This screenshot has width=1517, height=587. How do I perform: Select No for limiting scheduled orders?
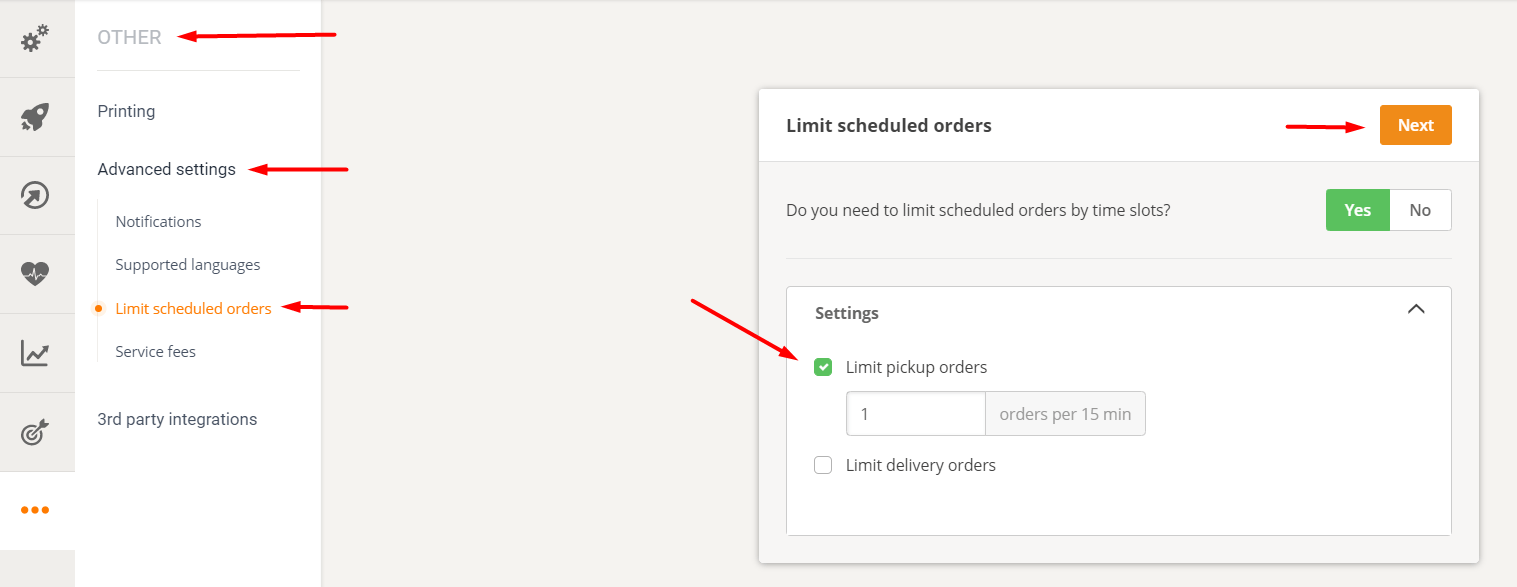click(1420, 210)
